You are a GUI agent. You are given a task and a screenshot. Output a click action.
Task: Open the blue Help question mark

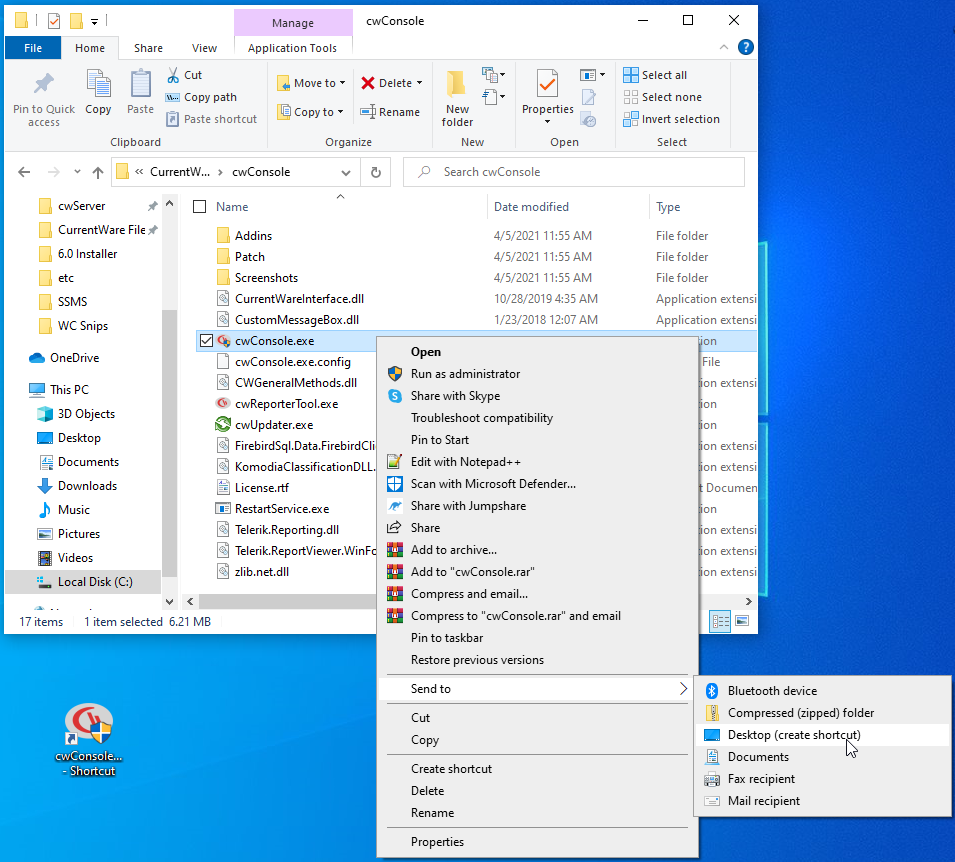745,47
